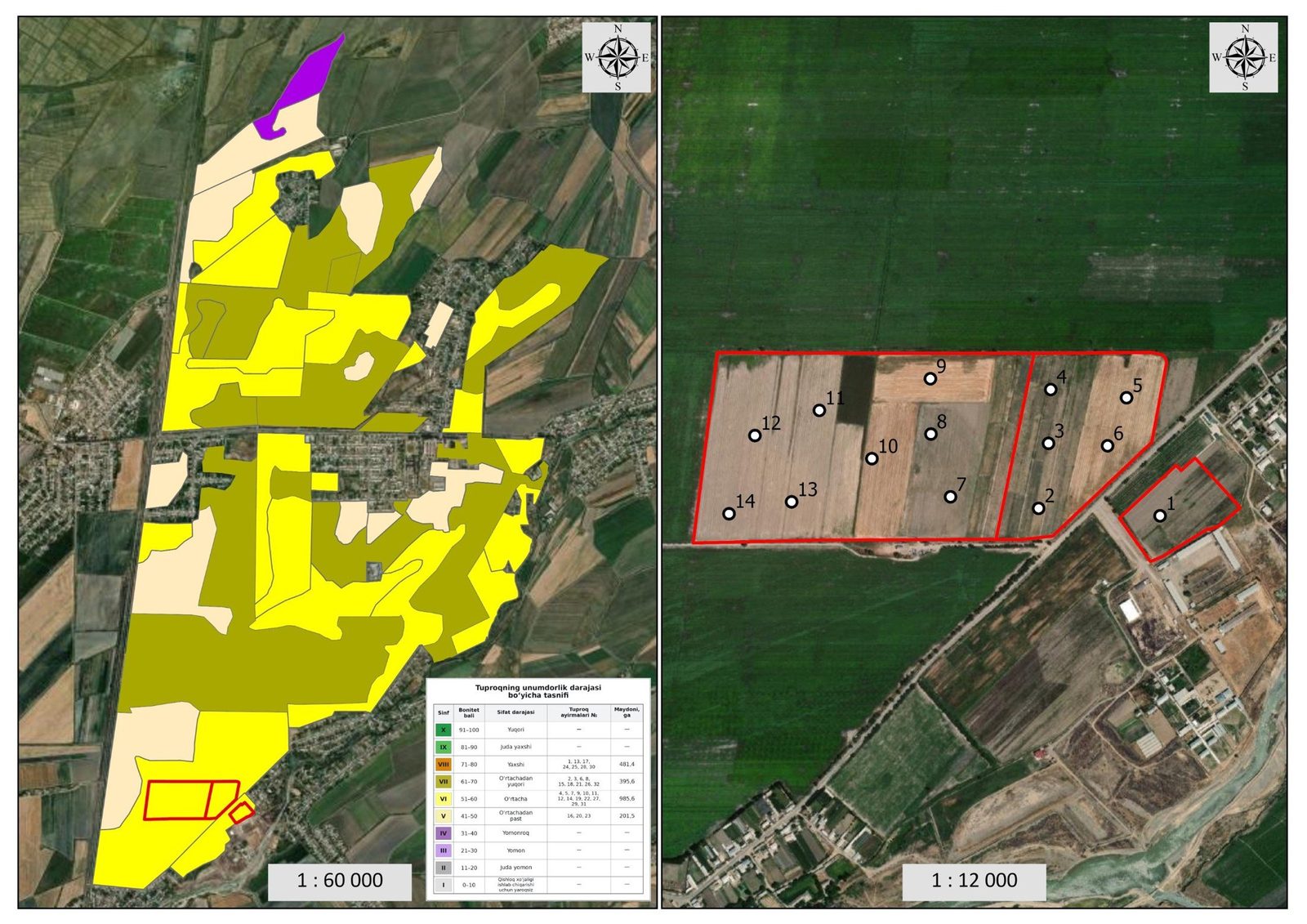Select sample point marker 5
1307x924 pixels.
click(1126, 398)
